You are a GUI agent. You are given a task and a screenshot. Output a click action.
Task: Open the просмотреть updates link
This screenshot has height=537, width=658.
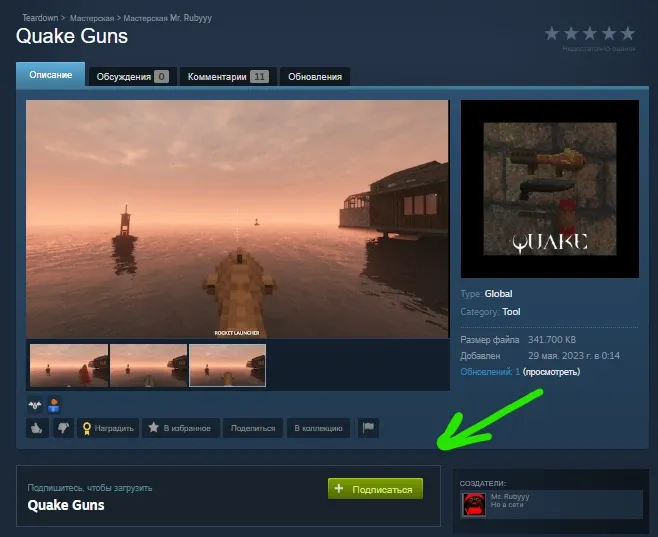click(552, 372)
